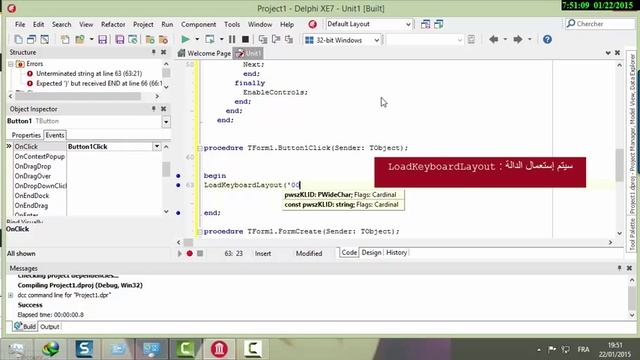Open Help with the blue question icon

coord(547,40)
